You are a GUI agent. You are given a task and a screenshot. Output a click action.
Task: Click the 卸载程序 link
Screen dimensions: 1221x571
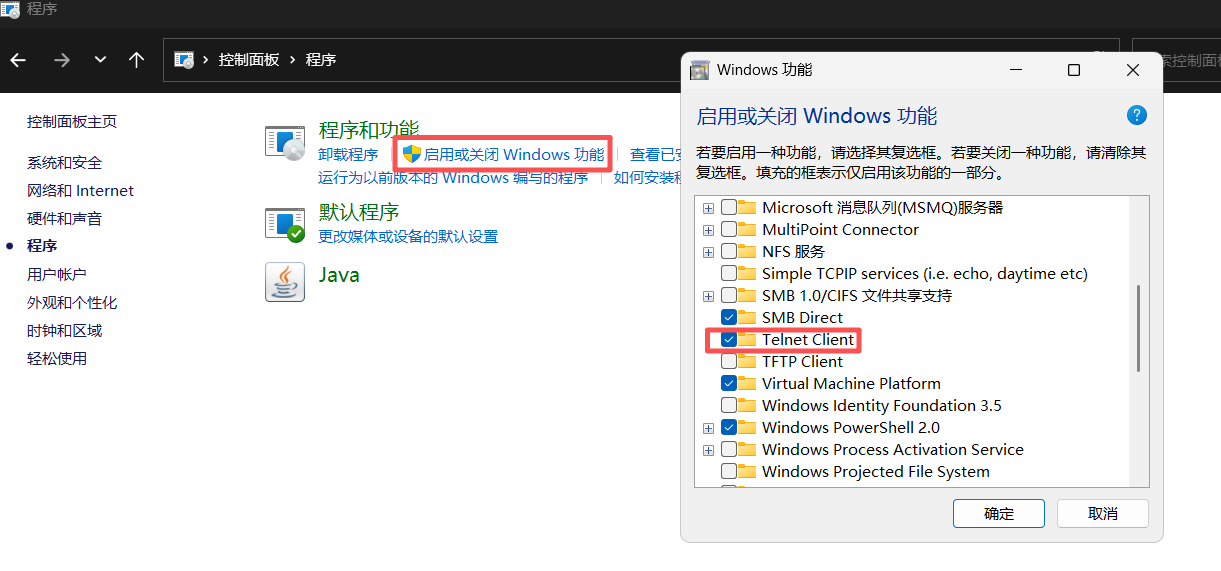click(348, 155)
